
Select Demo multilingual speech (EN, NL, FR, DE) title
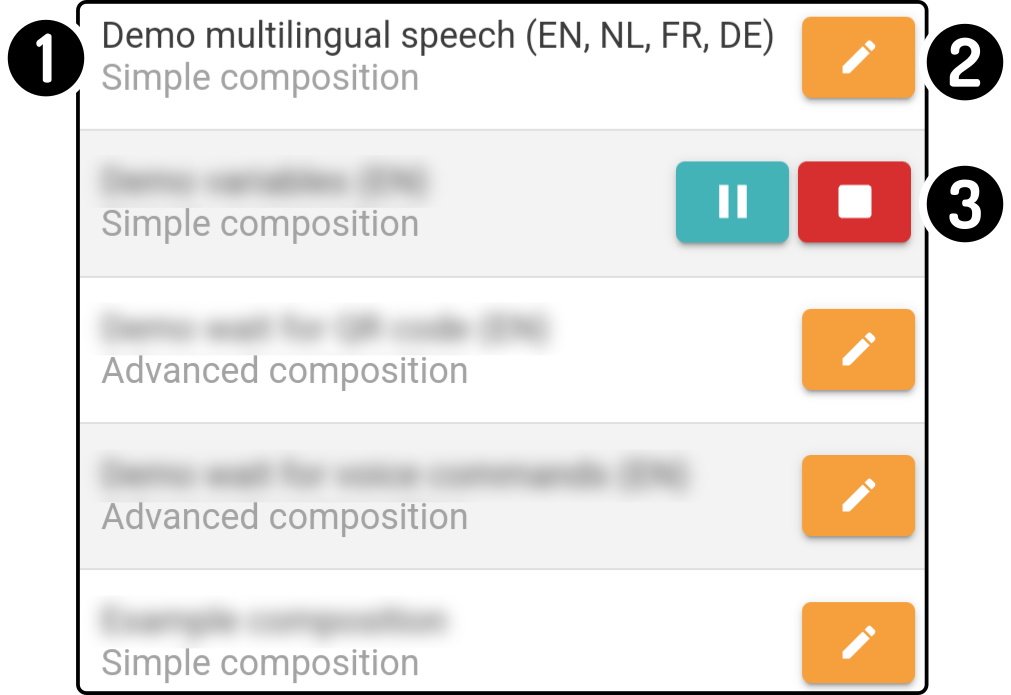click(438, 35)
